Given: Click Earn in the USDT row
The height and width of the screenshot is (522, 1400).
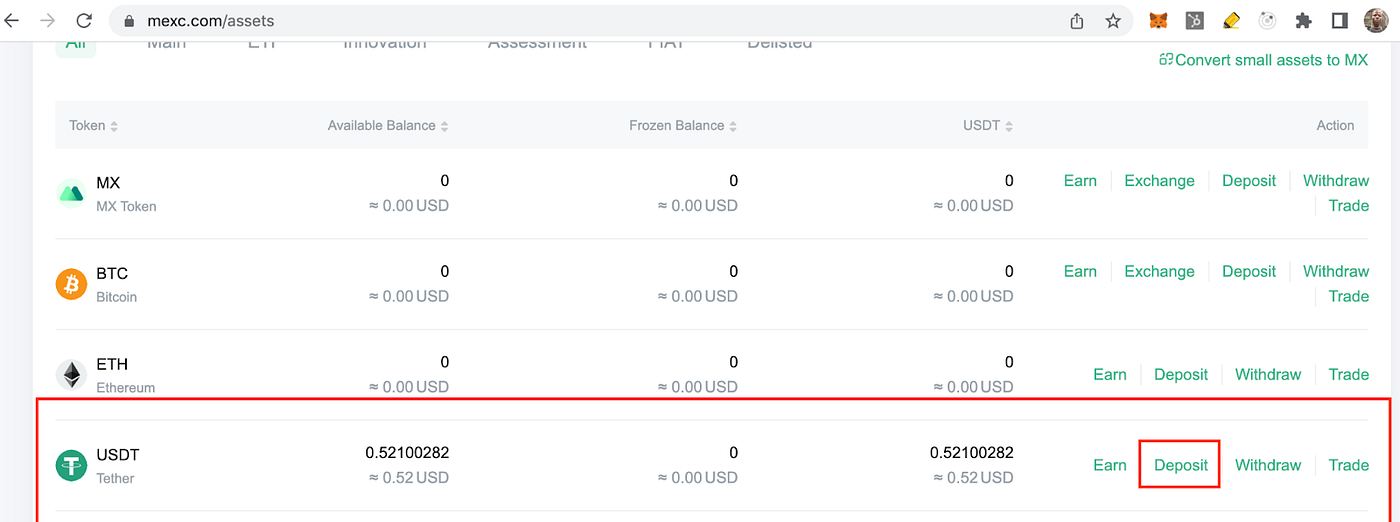Looking at the screenshot, I should [x=1110, y=465].
